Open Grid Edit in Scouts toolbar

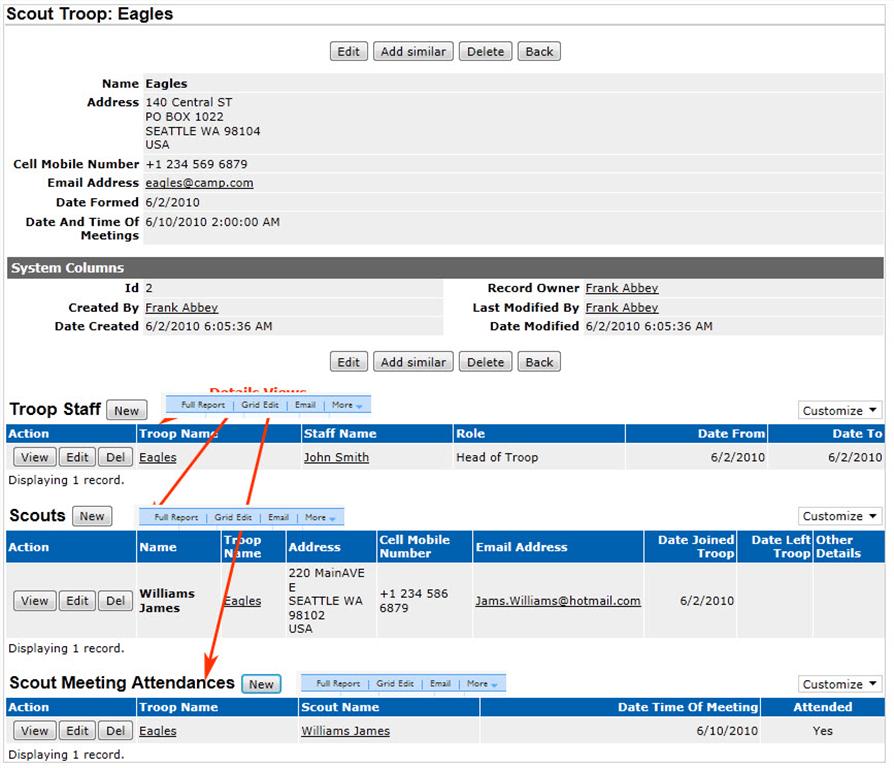[233, 518]
